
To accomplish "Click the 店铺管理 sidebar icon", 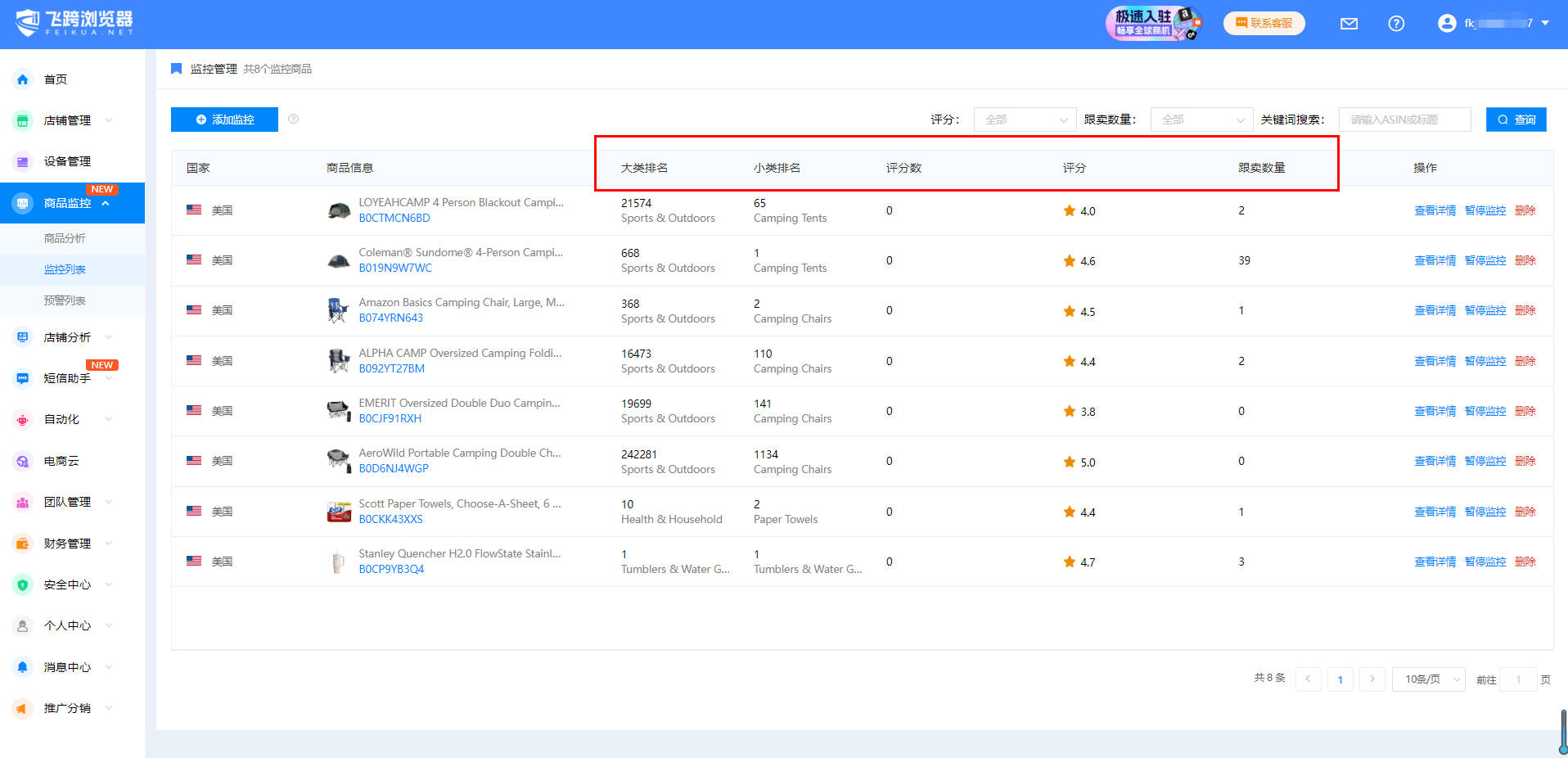I will 23,120.
